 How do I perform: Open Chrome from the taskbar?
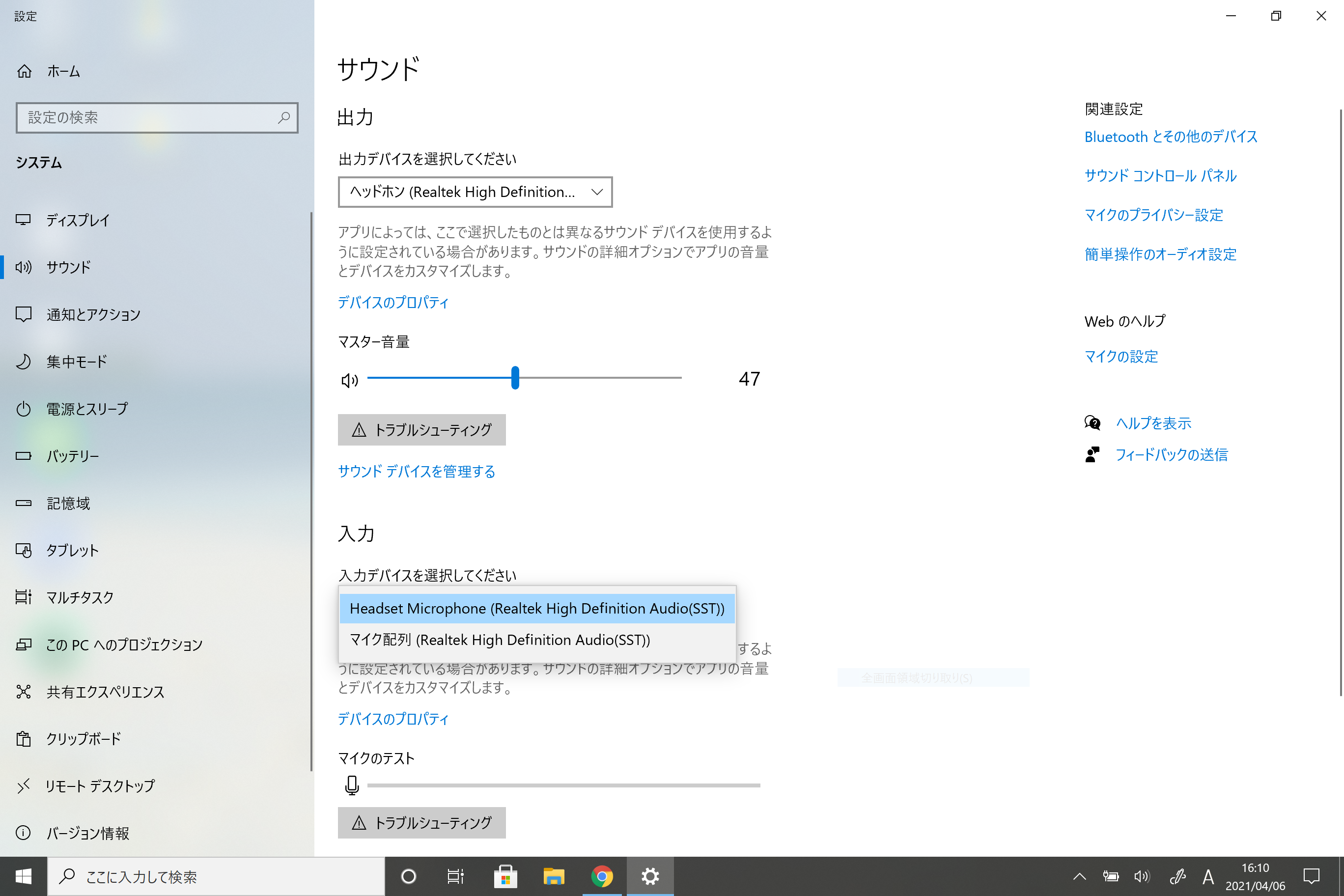(x=601, y=876)
